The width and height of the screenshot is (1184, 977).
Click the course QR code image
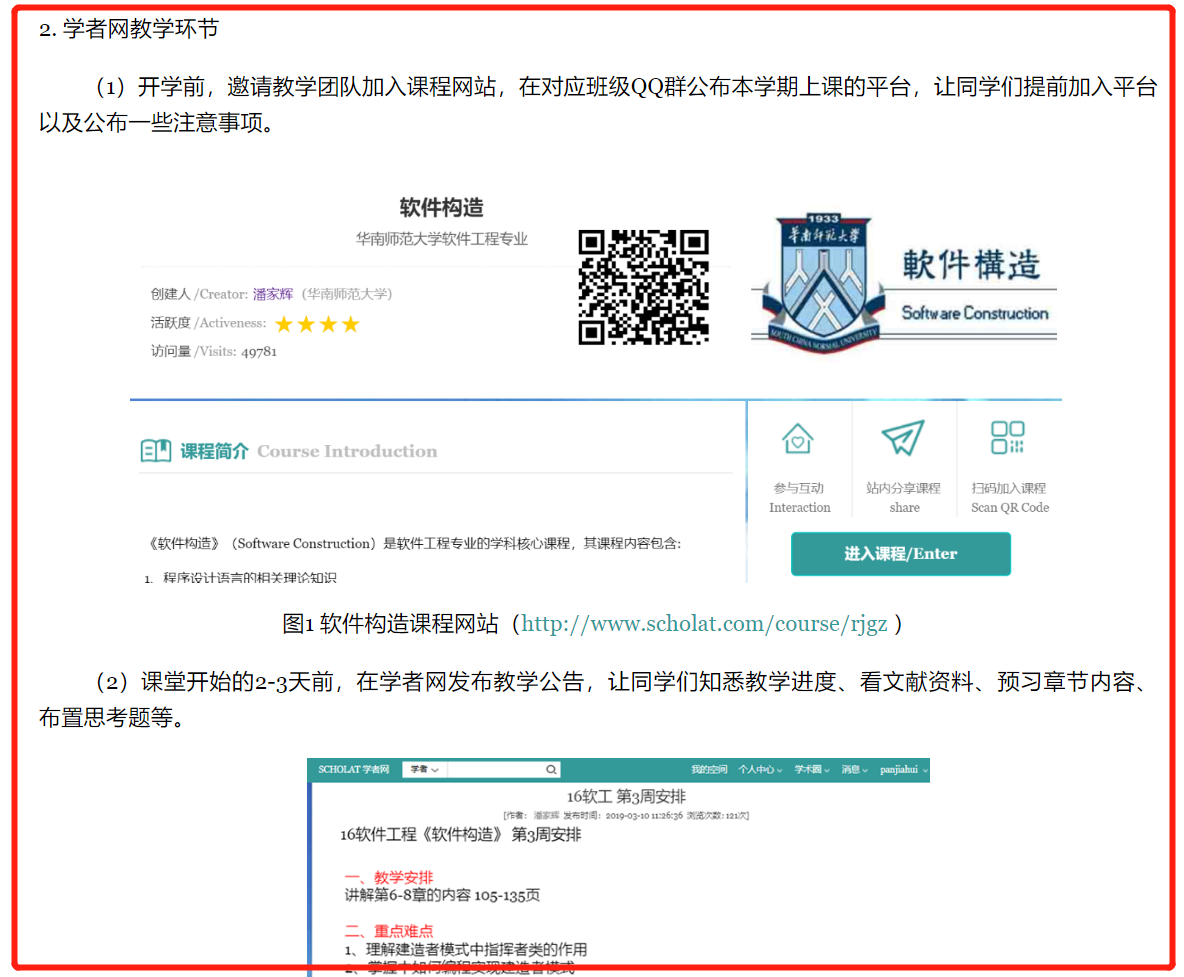[643, 287]
